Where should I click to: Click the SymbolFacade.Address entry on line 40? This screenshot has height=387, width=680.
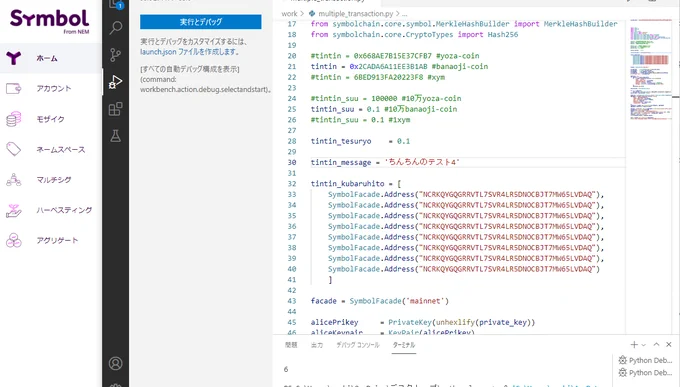click(x=464, y=269)
